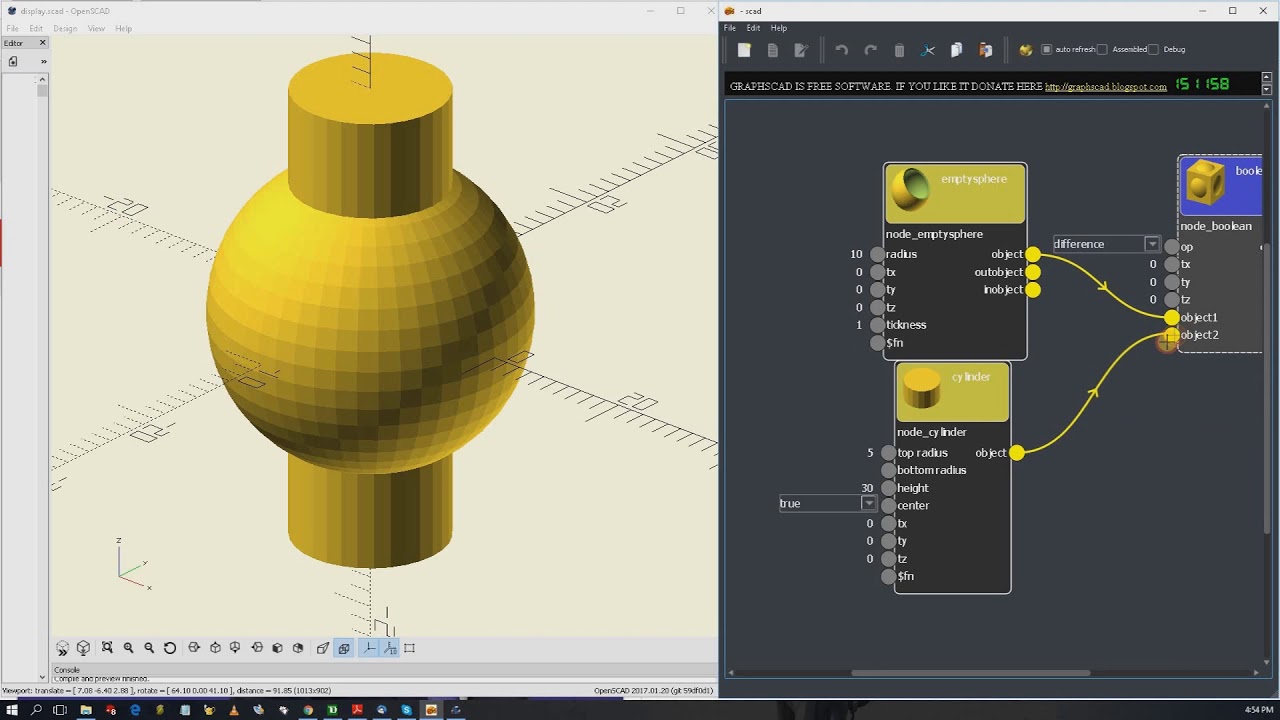Enable the Debug checkbox
1280x720 pixels.
pyautogui.click(x=1153, y=49)
